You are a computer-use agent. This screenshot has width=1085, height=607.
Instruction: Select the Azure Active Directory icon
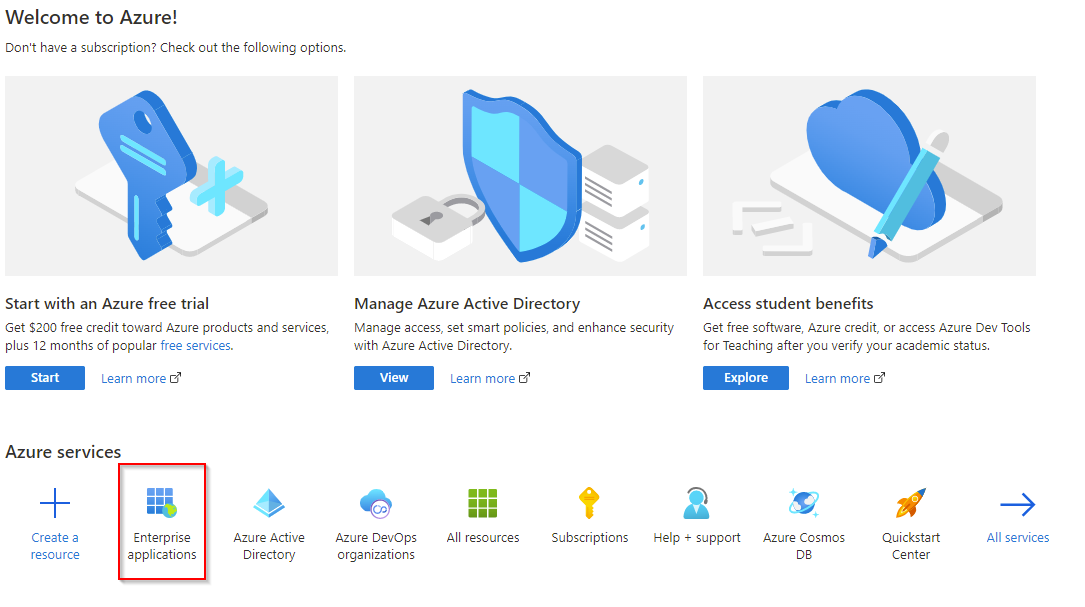tap(268, 503)
